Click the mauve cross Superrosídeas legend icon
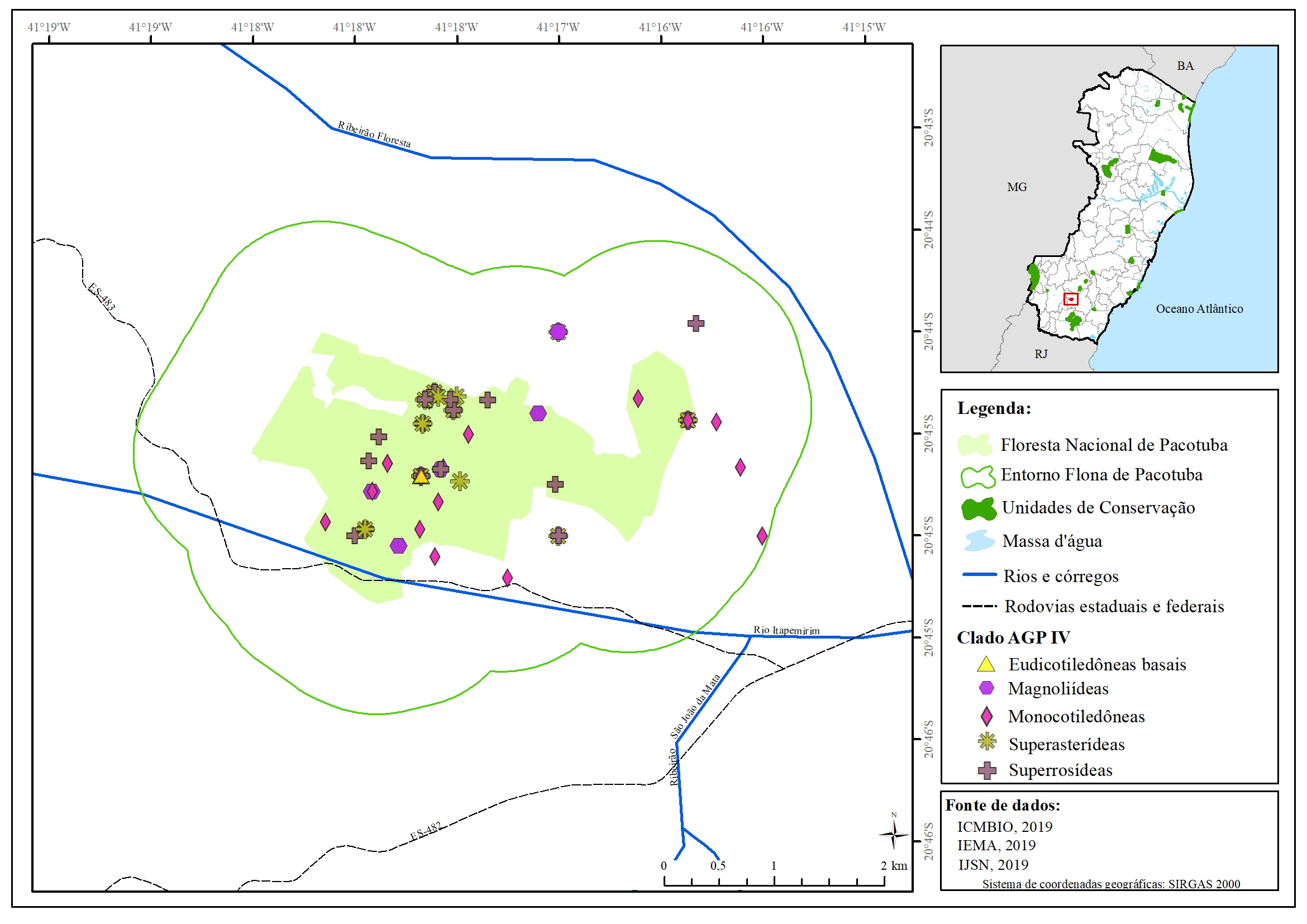This screenshot has width=1307, height=924. pos(986,770)
